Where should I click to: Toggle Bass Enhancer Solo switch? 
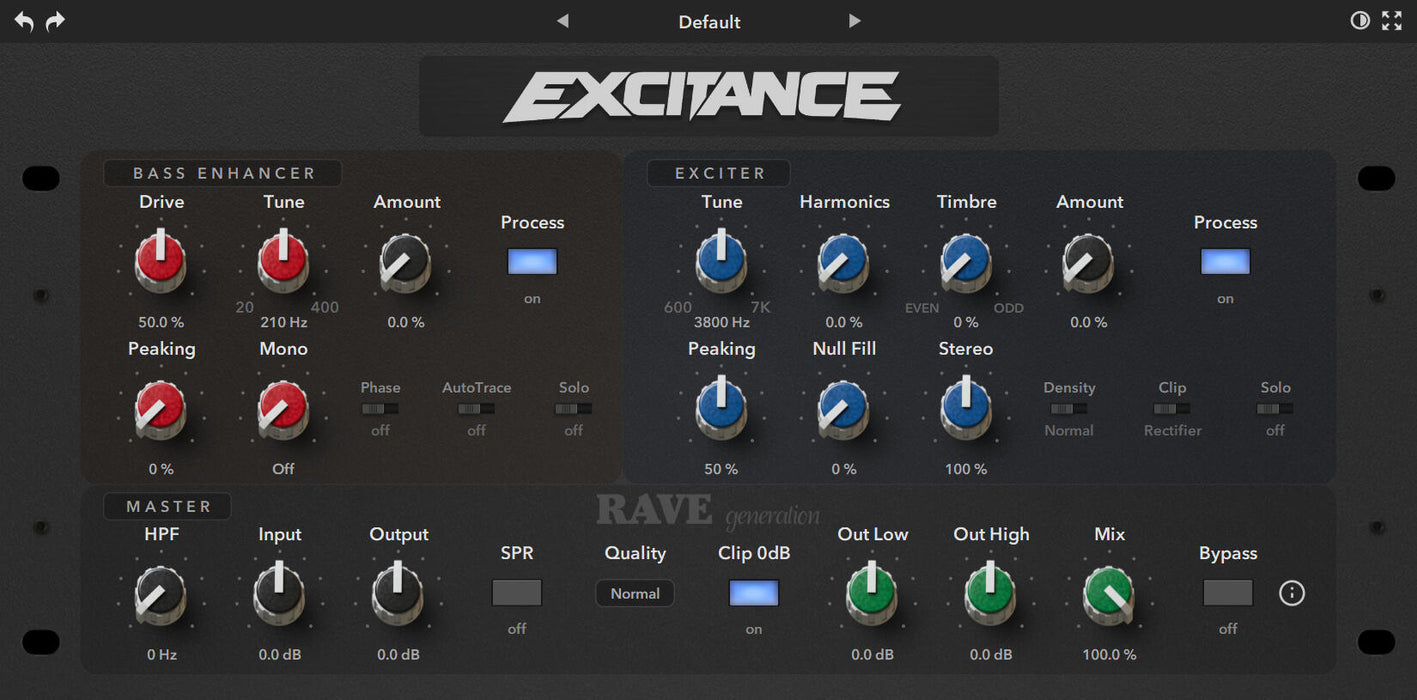[x=573, y=408]
